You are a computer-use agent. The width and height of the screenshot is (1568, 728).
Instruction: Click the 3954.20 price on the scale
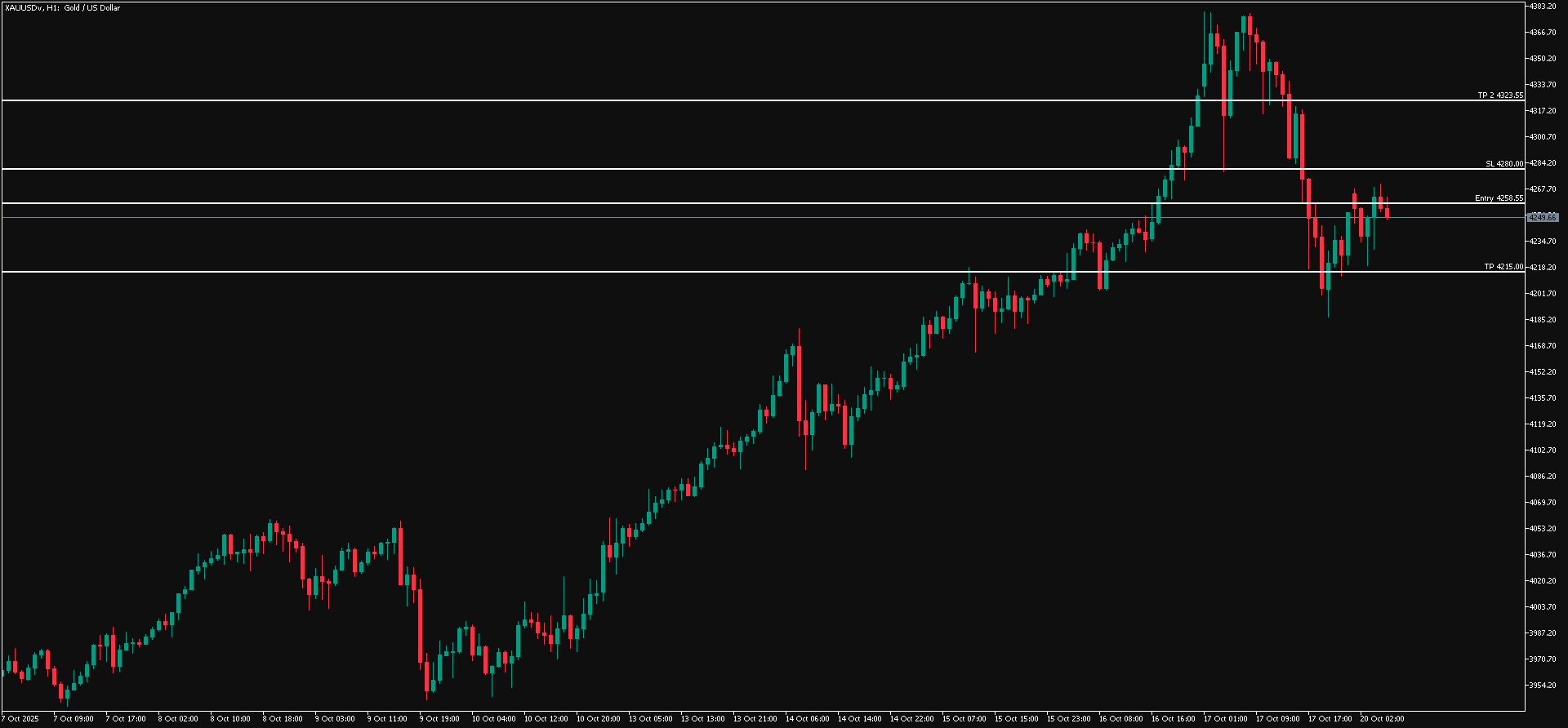tap(1542, 686)
